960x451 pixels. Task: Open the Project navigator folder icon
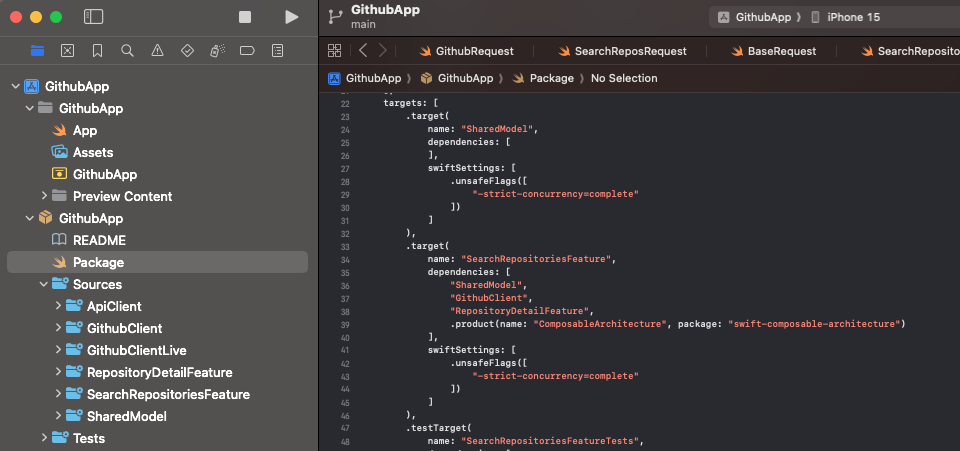click(37, 51)
